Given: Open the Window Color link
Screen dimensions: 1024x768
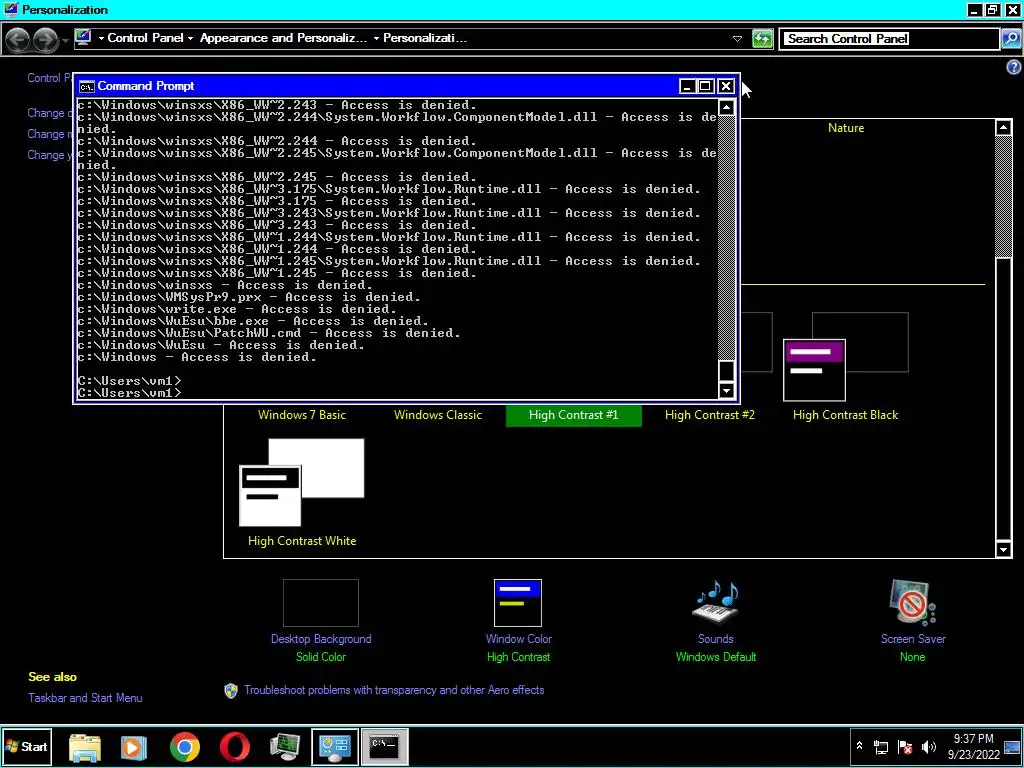Looking at the screenshot, I should coord(519,639).
